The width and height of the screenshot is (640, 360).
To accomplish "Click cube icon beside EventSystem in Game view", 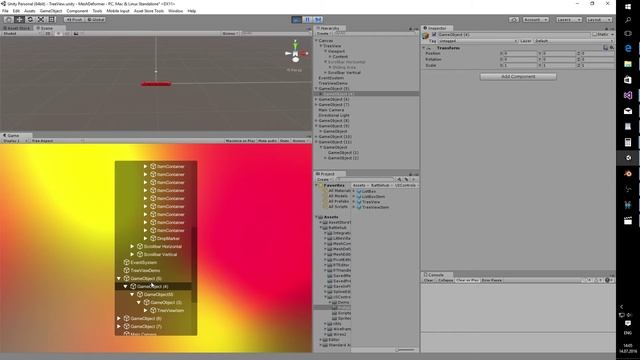I will [x=127, y=262].
